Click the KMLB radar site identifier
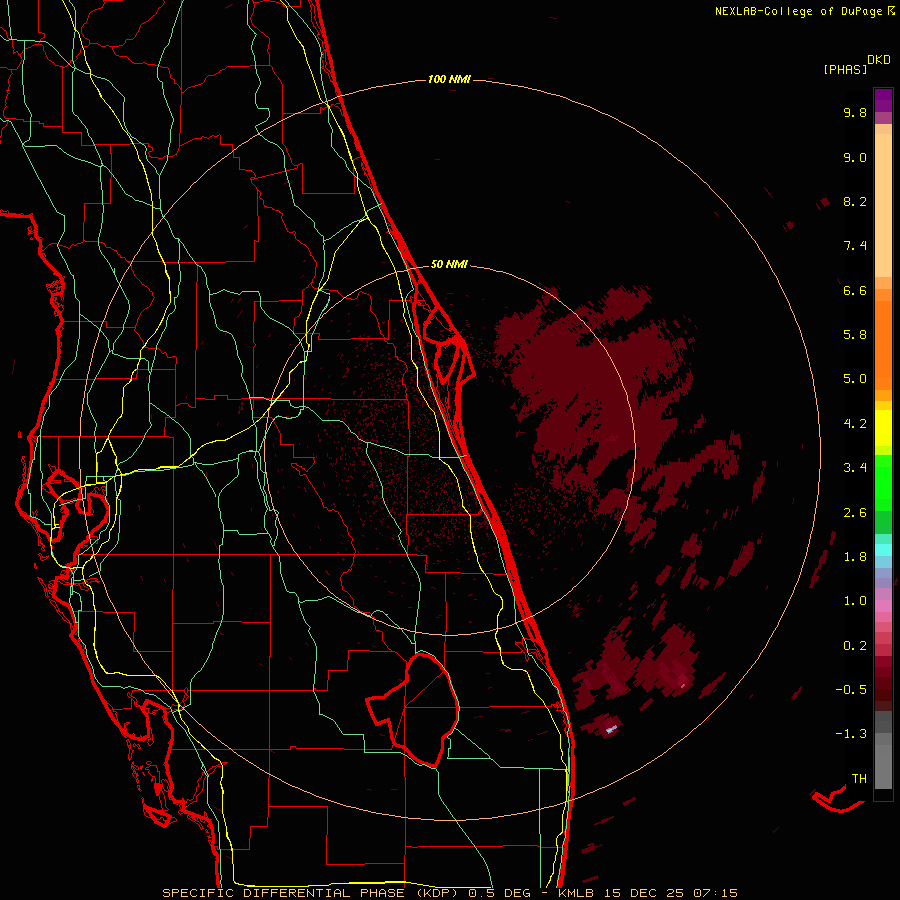 [x=577, y=893]
